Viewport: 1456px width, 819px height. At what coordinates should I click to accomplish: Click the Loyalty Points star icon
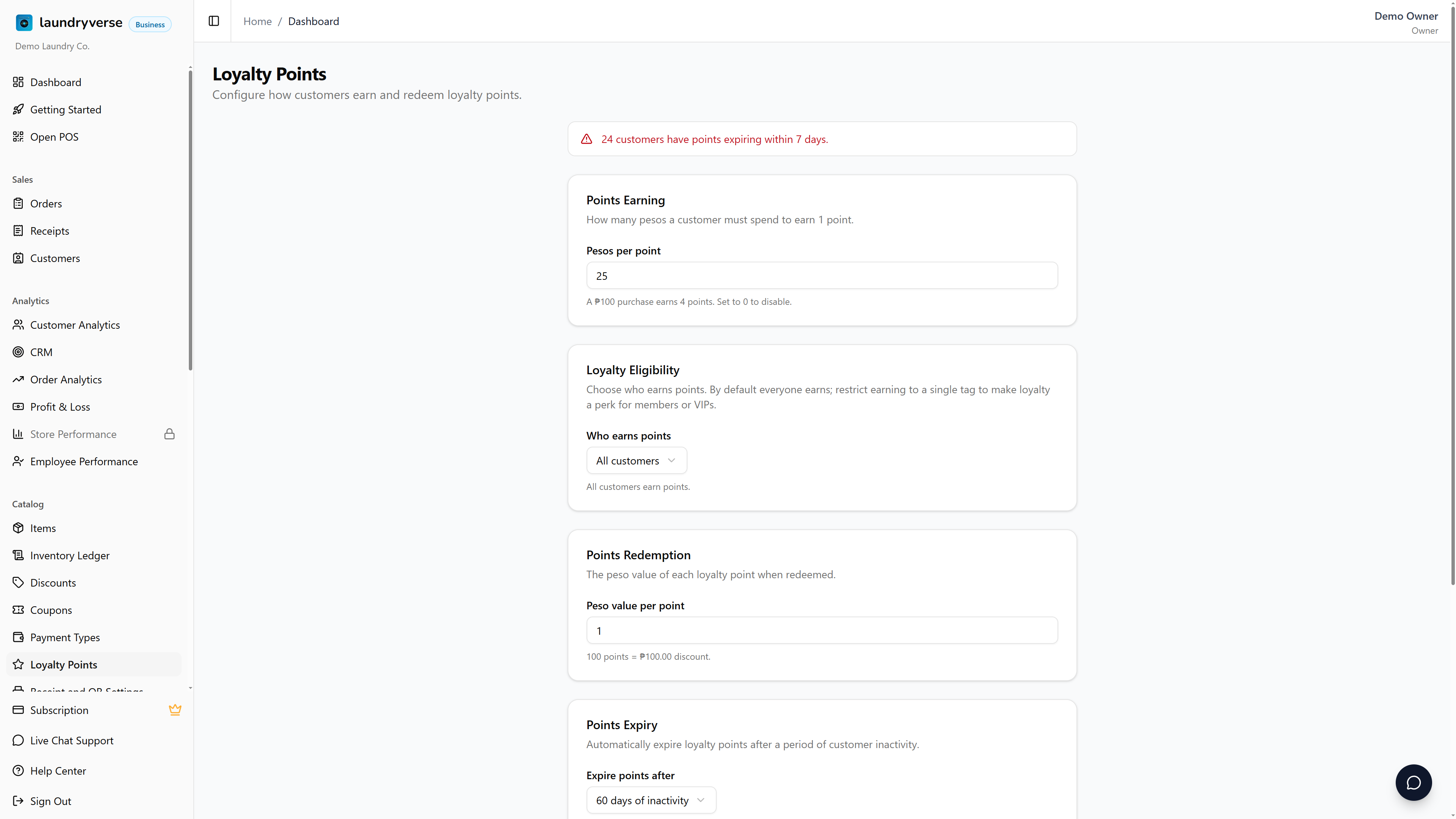click(x=18, y=664)
